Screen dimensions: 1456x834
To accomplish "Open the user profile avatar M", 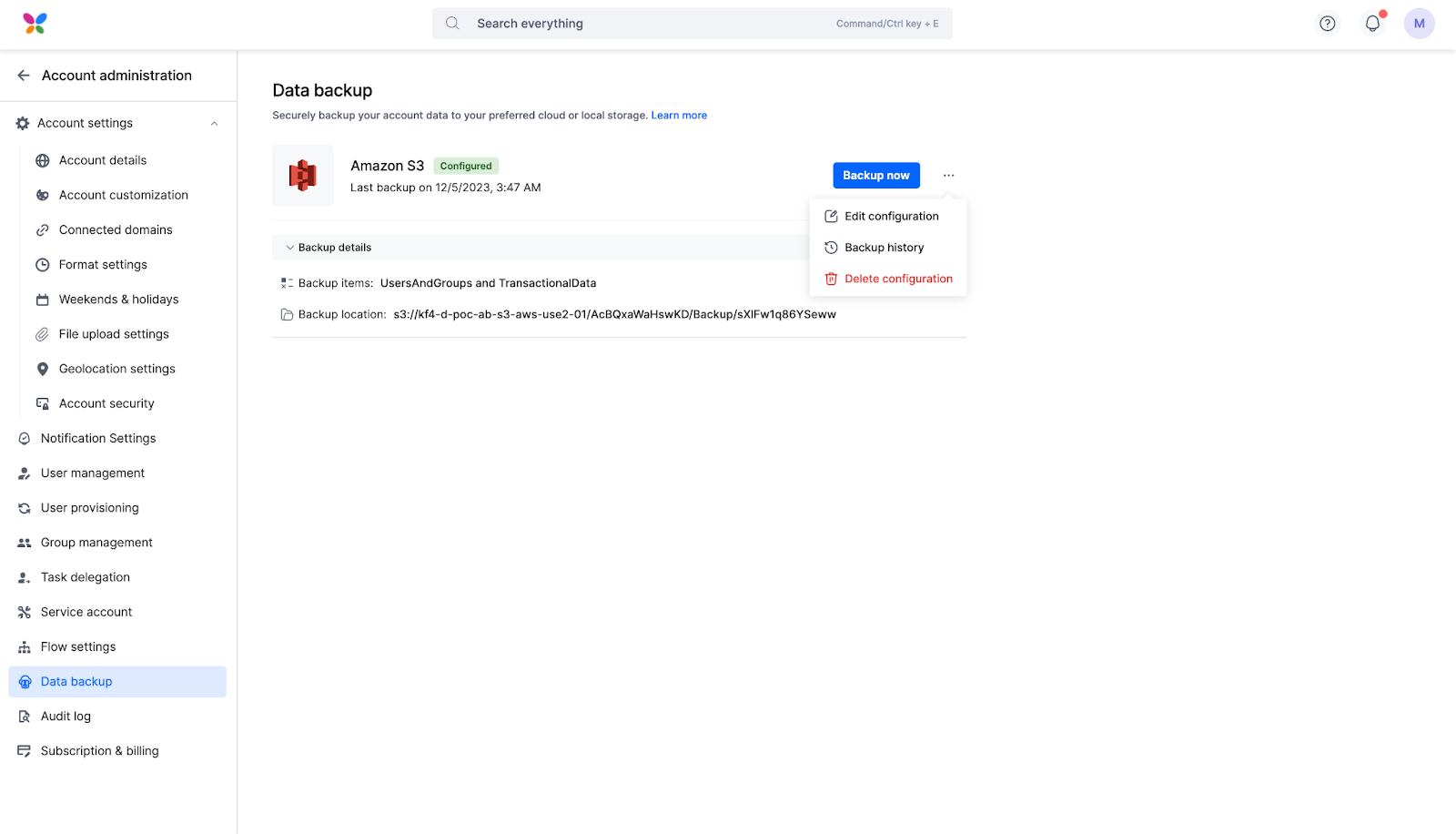I will pos(1420,24).
